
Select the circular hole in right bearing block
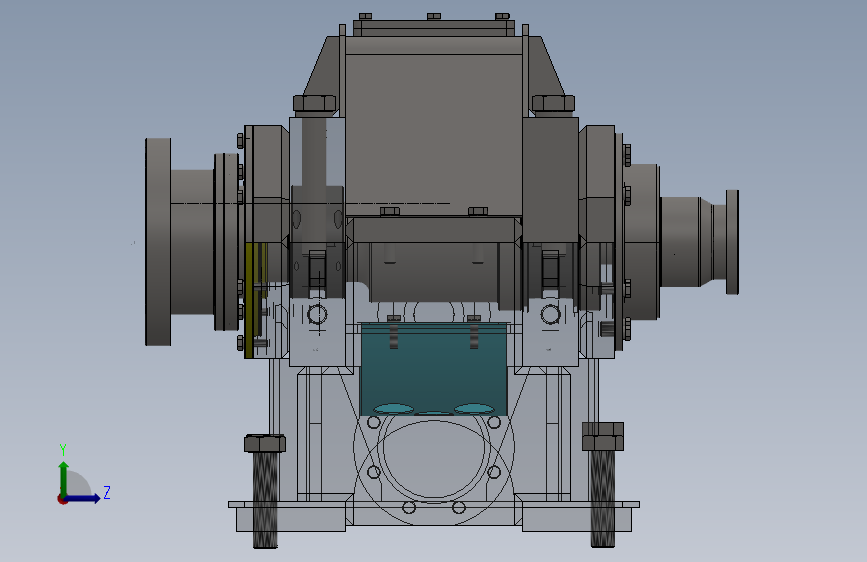coord(551,315)
